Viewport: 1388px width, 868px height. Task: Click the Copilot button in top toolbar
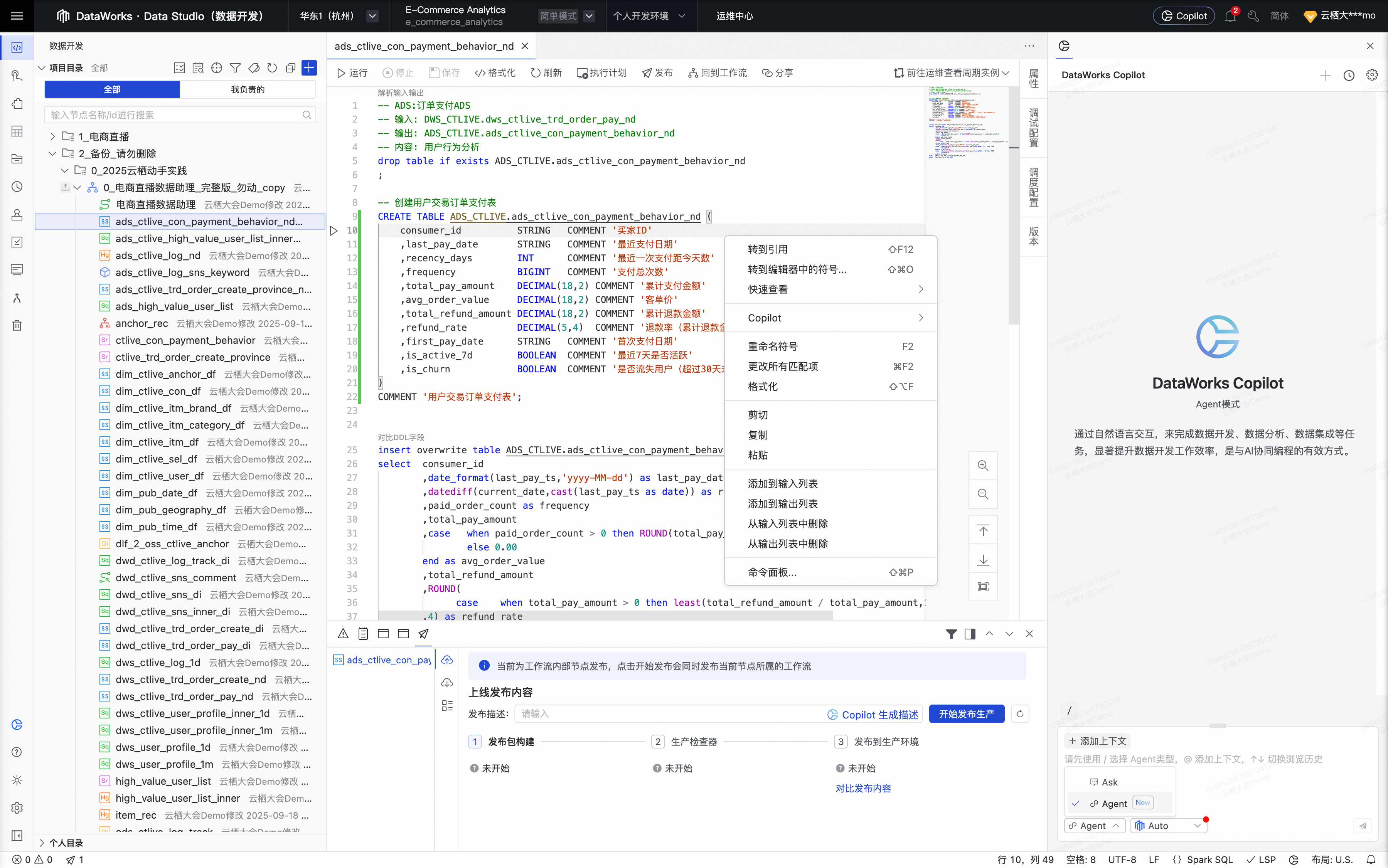coord(1183,15)
